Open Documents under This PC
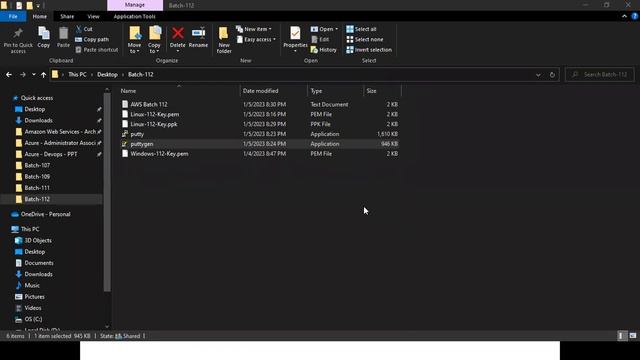 point(39,263)
